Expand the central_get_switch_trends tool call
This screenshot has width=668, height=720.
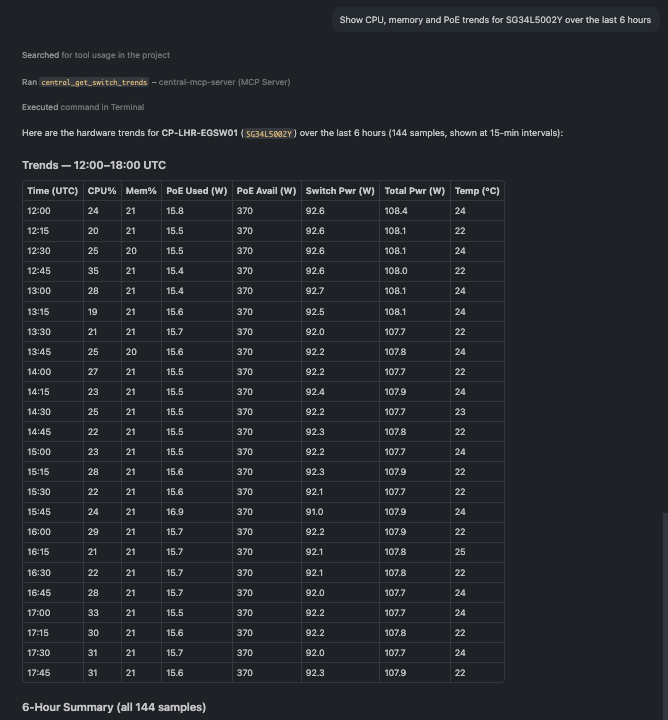tap(156, 82)
